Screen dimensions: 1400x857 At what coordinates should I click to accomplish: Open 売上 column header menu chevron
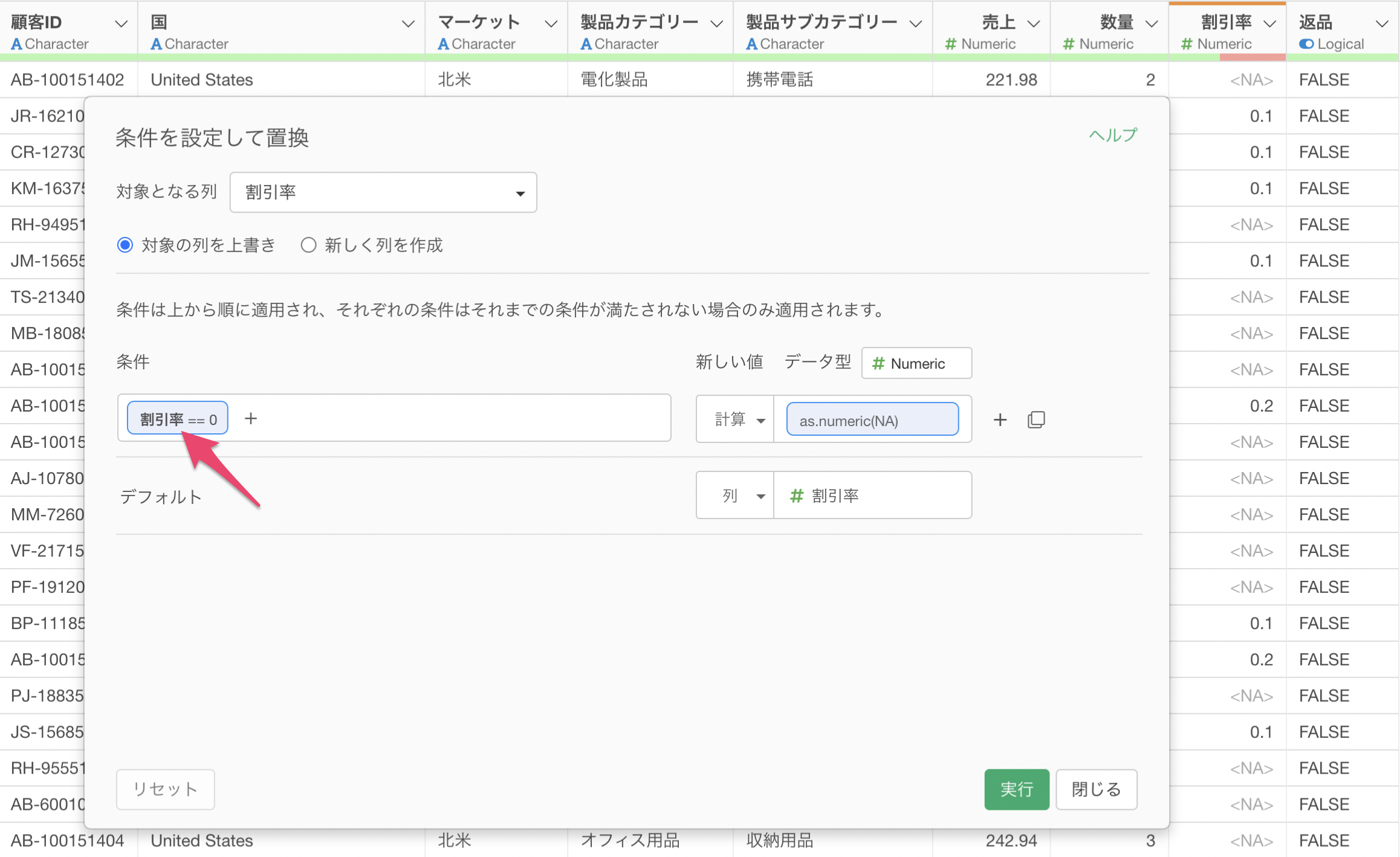[x=1034, y=24]
